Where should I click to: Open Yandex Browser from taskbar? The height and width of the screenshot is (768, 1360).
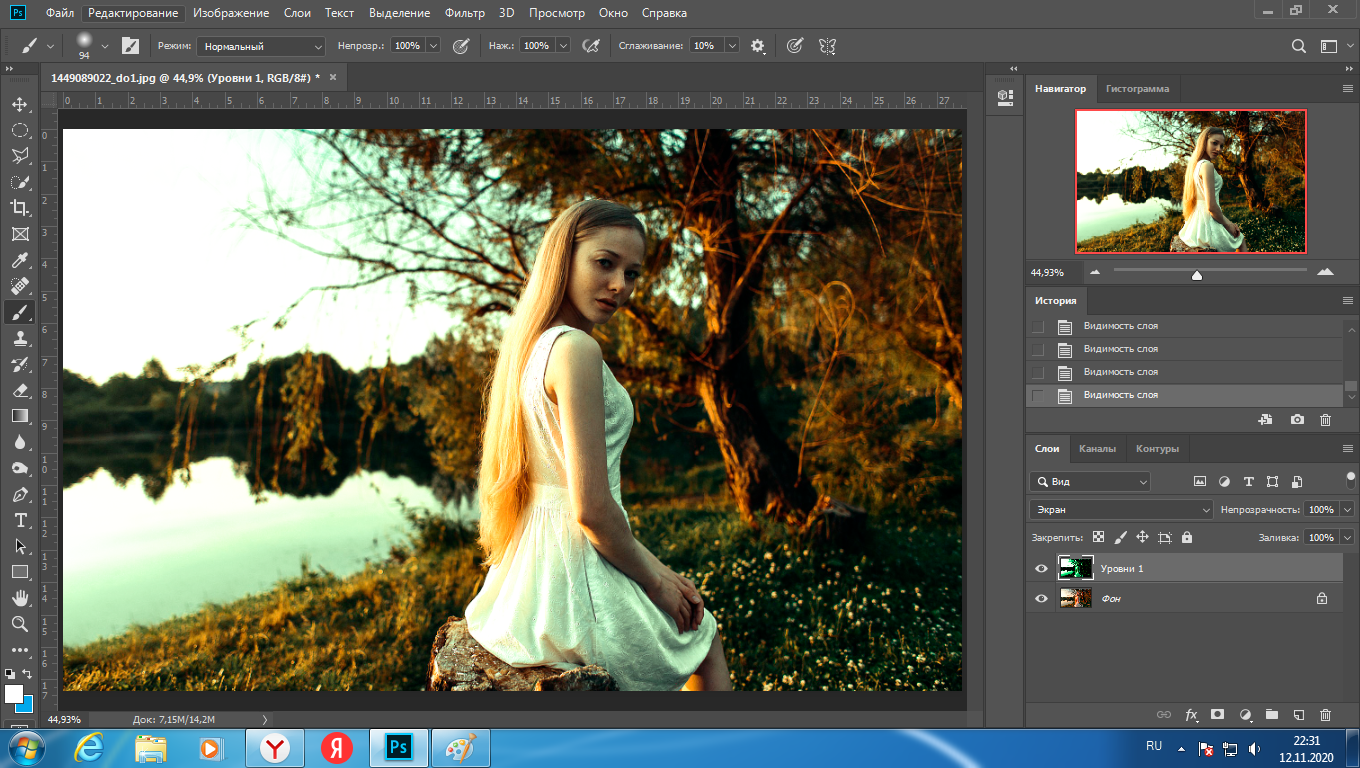(274, 747)
